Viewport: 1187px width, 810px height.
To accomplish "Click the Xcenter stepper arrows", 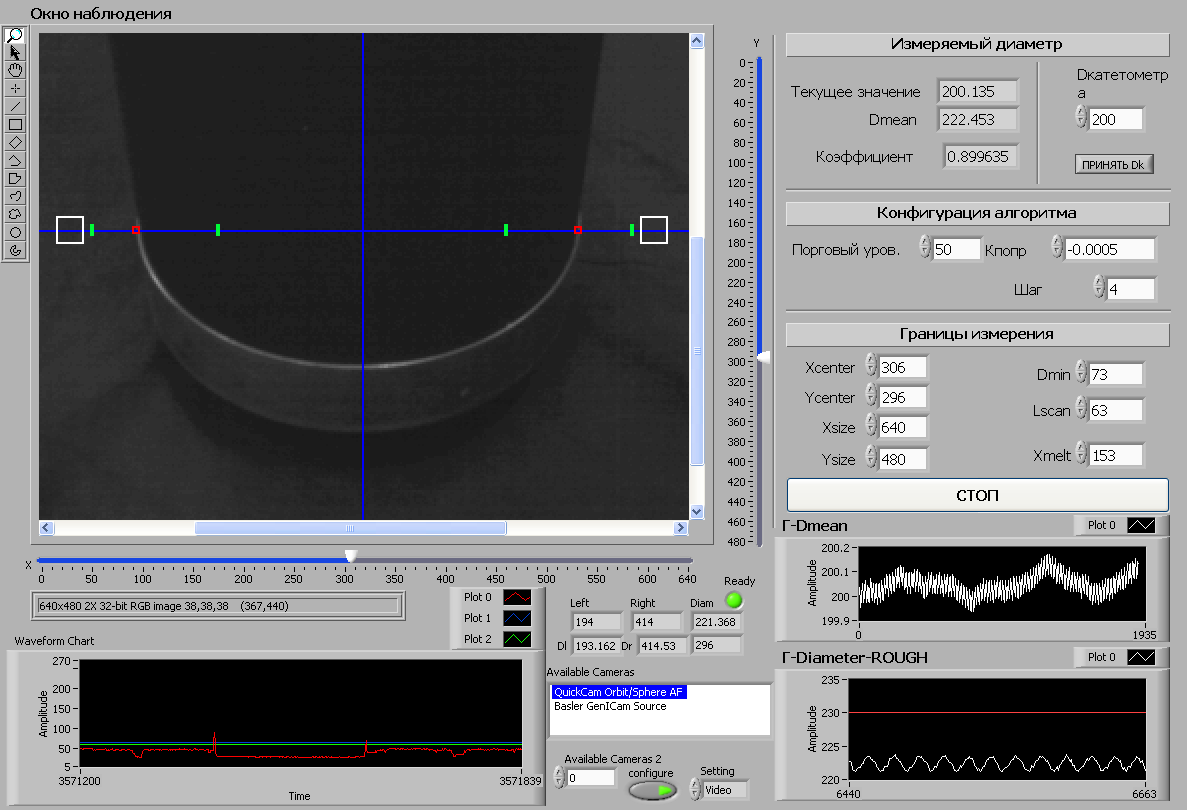I will [x=870, y=367].
